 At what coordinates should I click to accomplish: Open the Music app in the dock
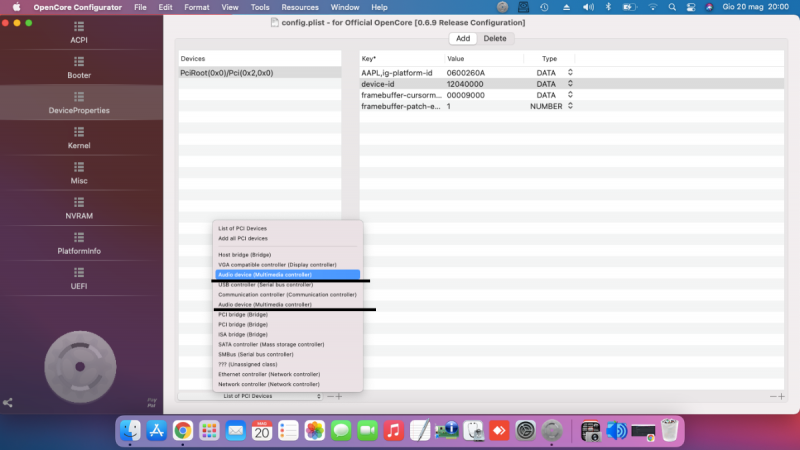click(x=393, y=430)
